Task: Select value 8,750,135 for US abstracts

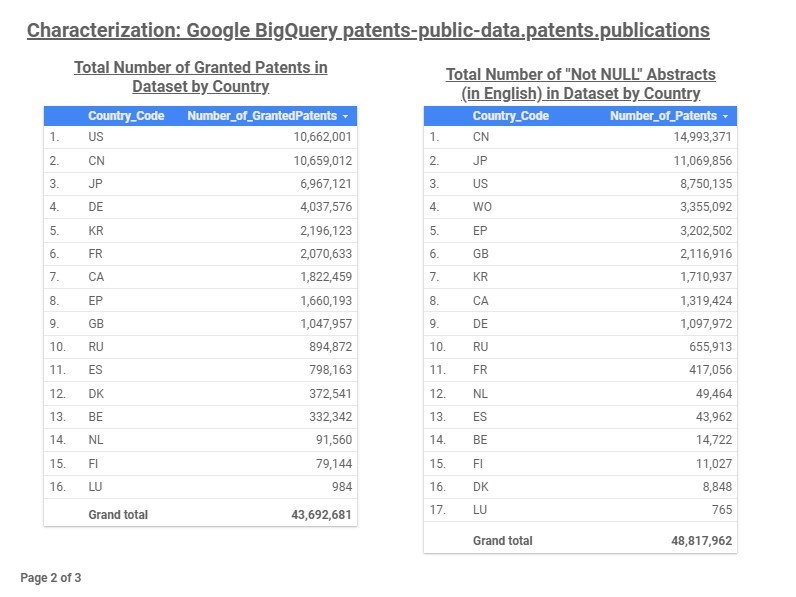Action: 706,184
